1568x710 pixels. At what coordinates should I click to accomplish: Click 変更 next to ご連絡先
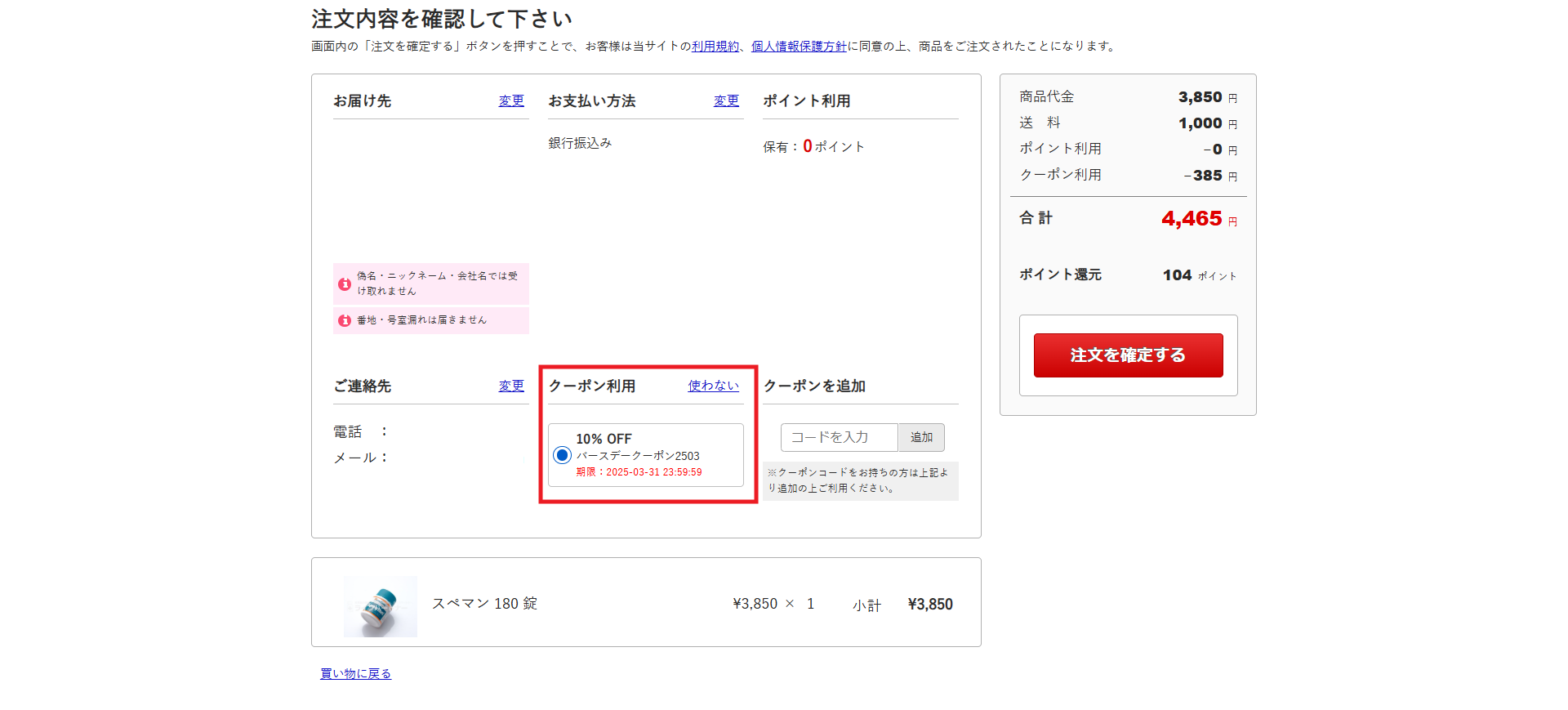pyautogui.click(x=511, y=386)
